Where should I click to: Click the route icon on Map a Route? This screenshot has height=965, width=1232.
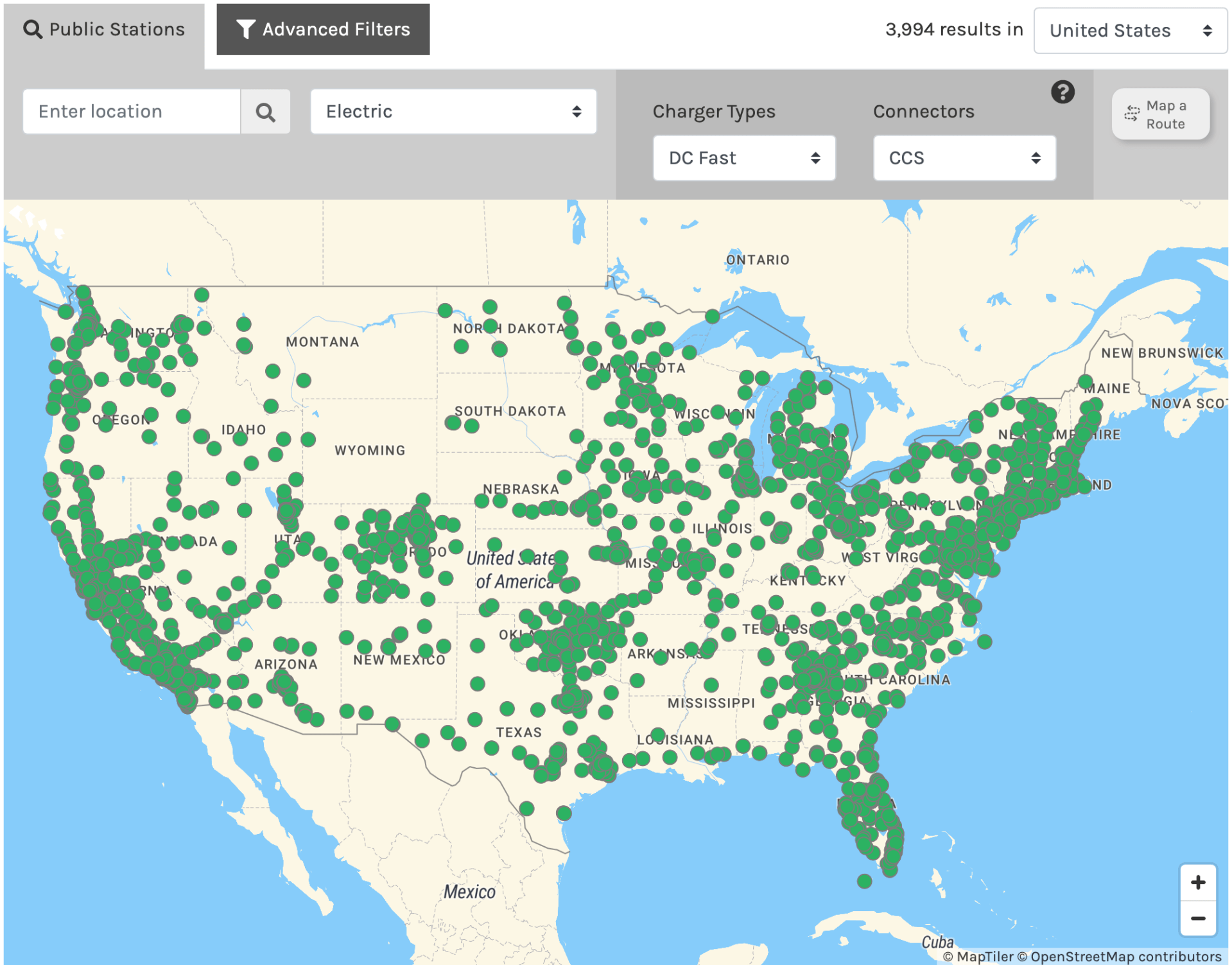1131,114
